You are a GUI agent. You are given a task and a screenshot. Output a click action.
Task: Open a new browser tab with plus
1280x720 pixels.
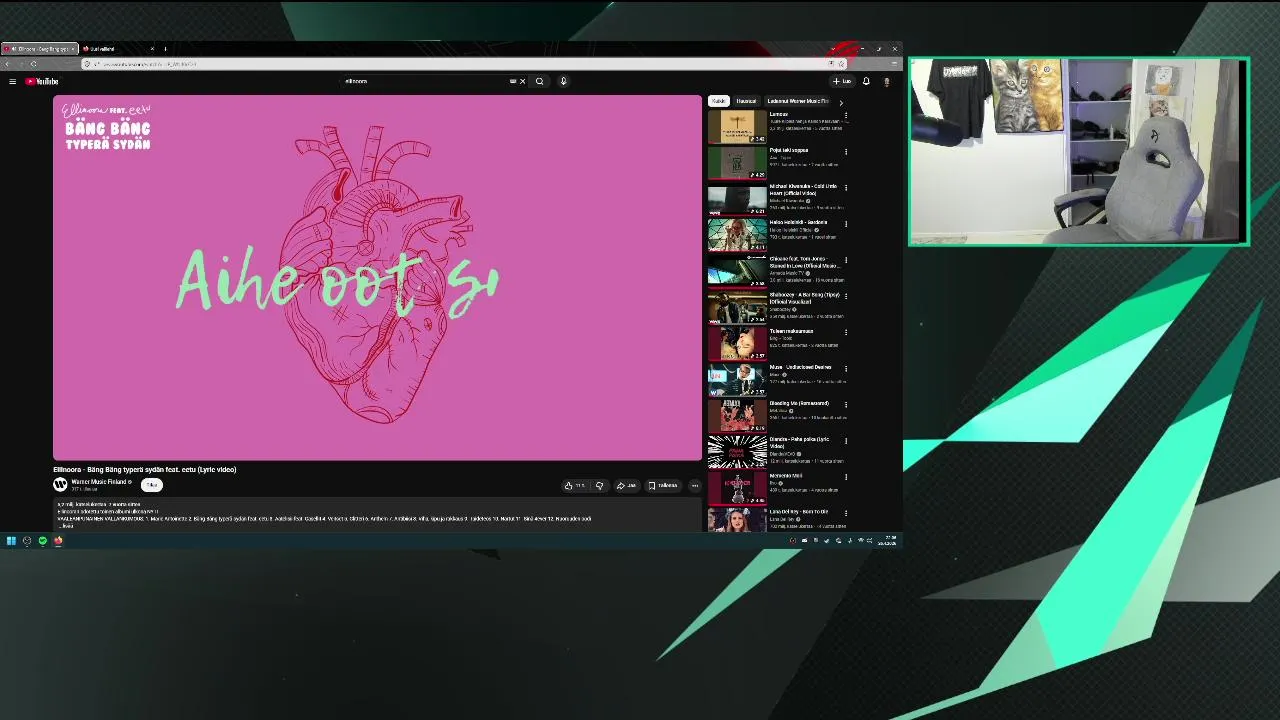click(165, 49)
